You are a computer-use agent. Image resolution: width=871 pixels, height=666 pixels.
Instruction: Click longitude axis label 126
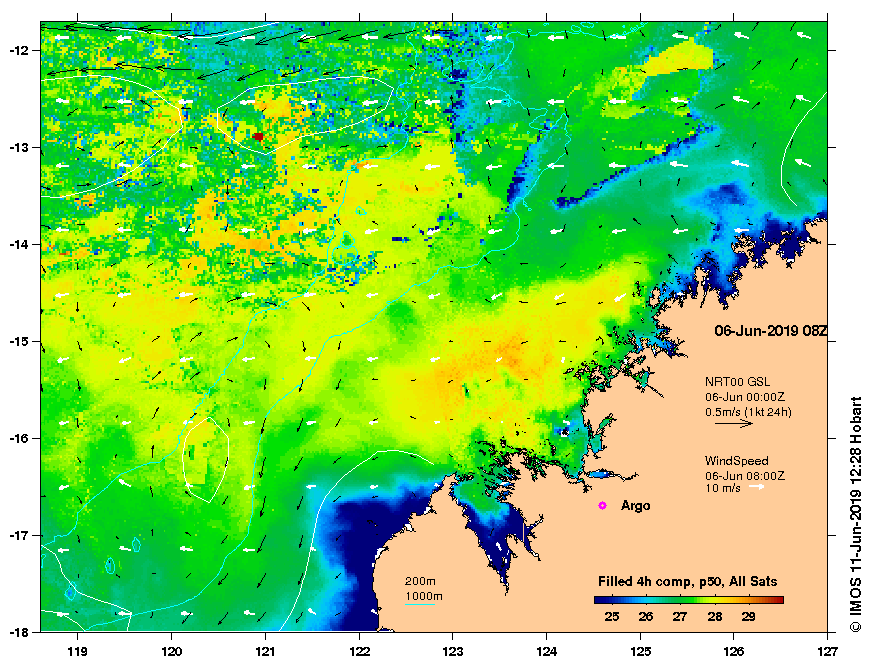pyautogui.click(x=734, y=652)
